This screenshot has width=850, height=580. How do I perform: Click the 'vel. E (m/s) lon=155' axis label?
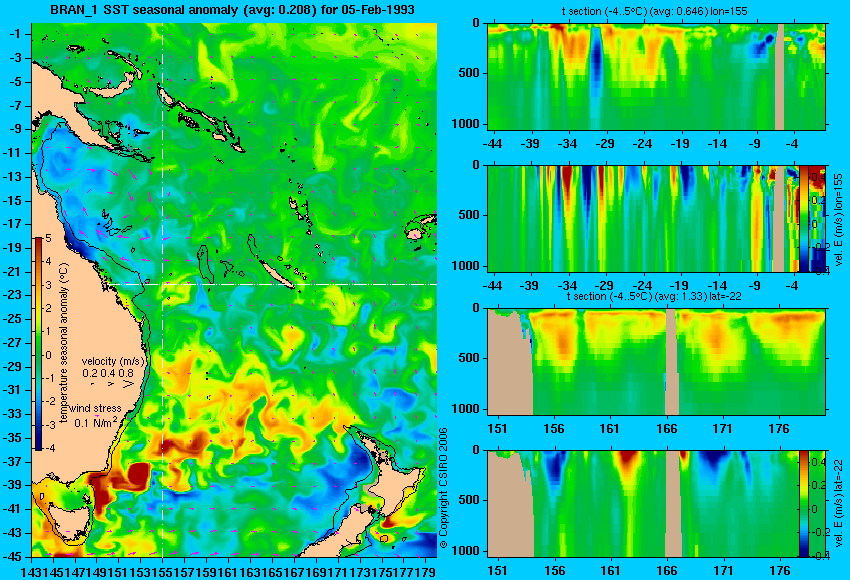click(838, 219)
